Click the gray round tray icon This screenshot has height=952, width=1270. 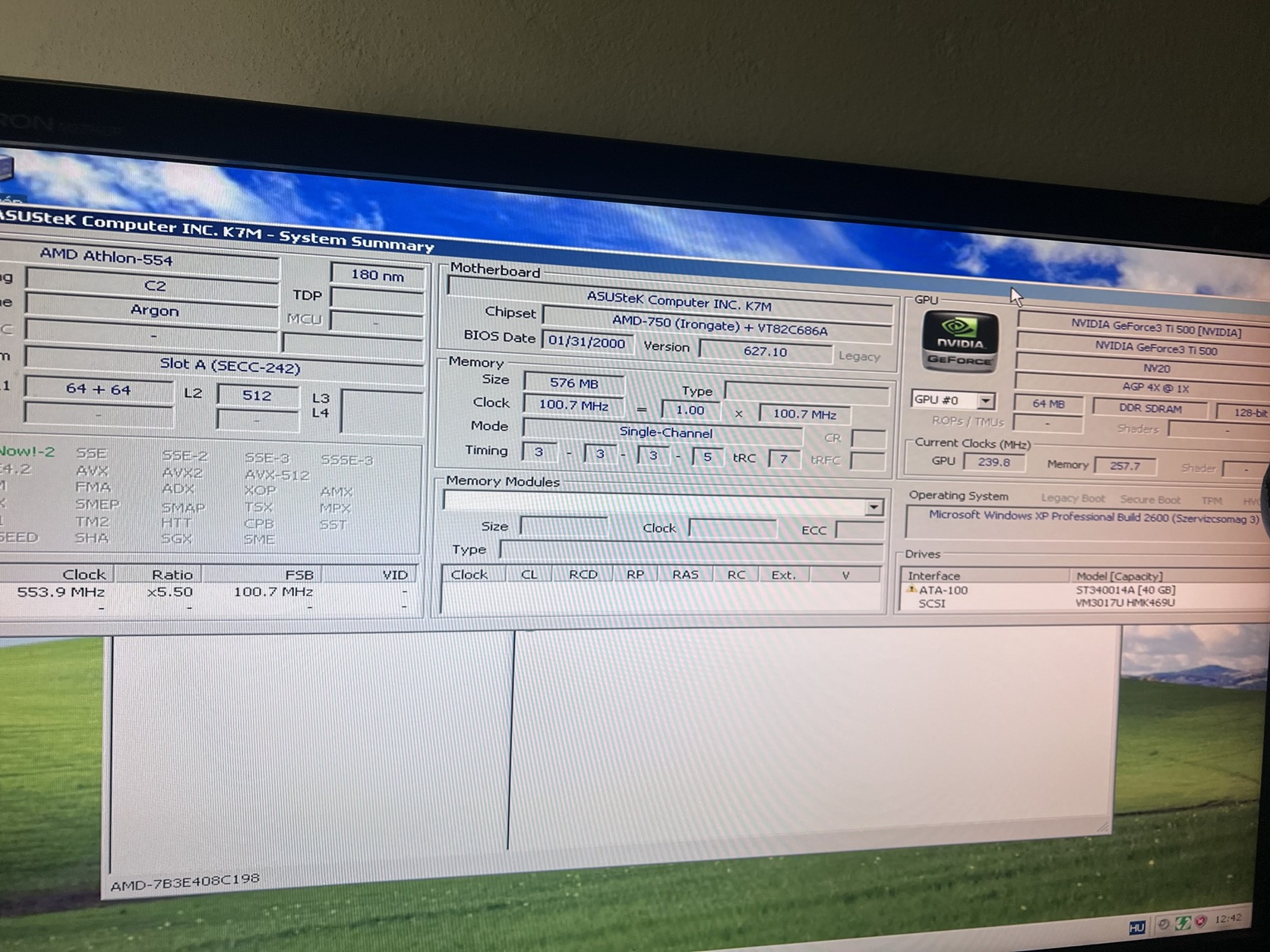coord(1163,925)
